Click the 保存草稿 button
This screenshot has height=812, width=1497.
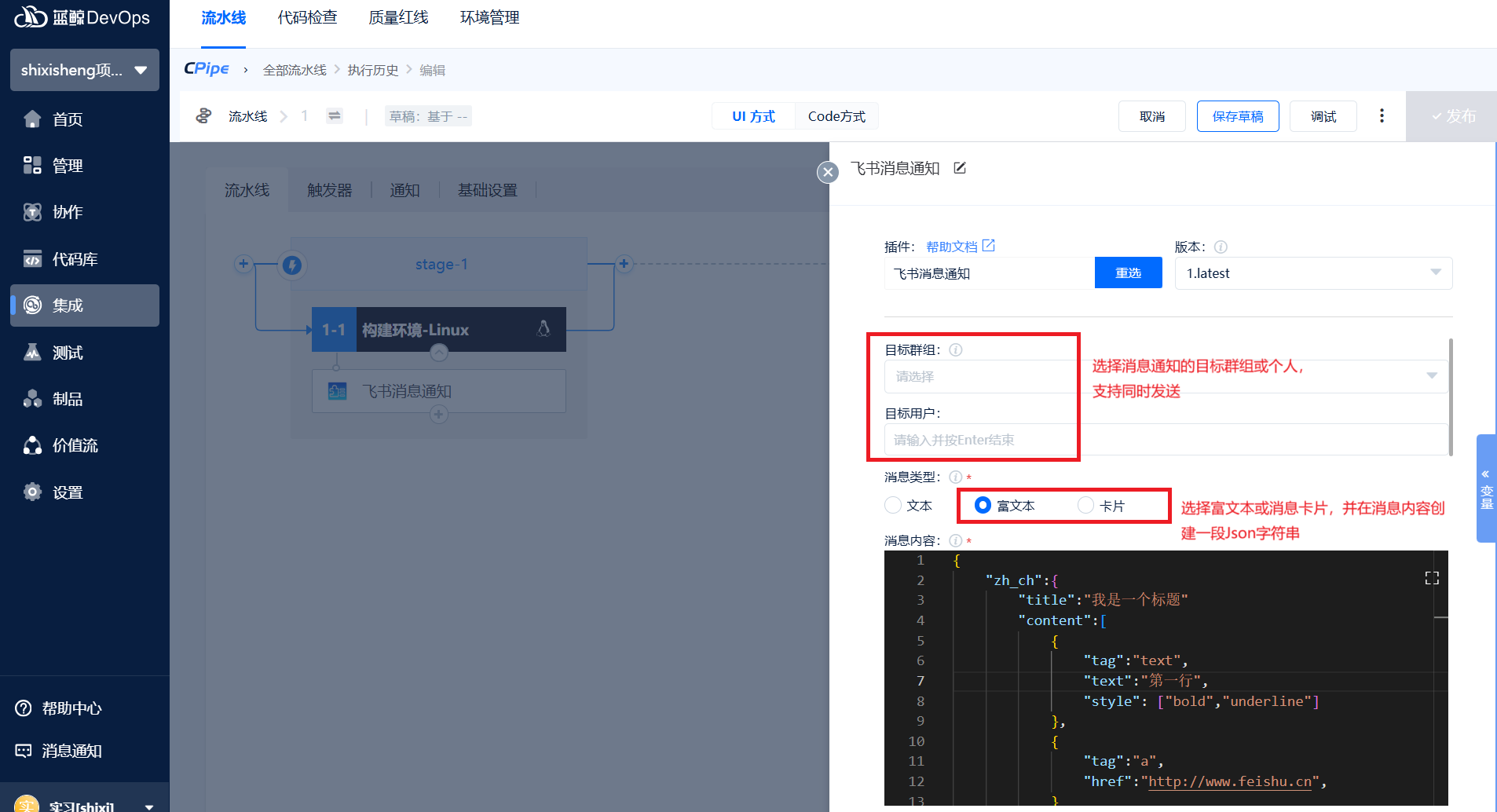pyautogui.click(x=1237, y=116)
